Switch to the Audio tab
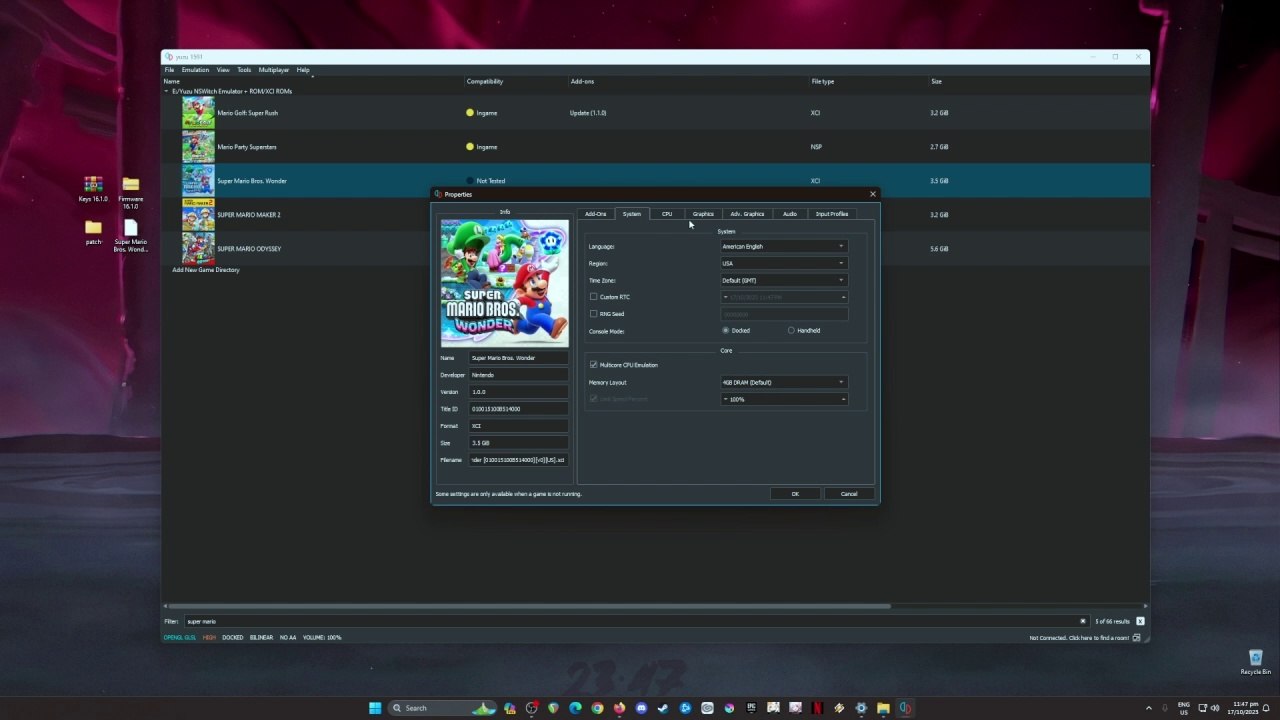 [790, 214]
